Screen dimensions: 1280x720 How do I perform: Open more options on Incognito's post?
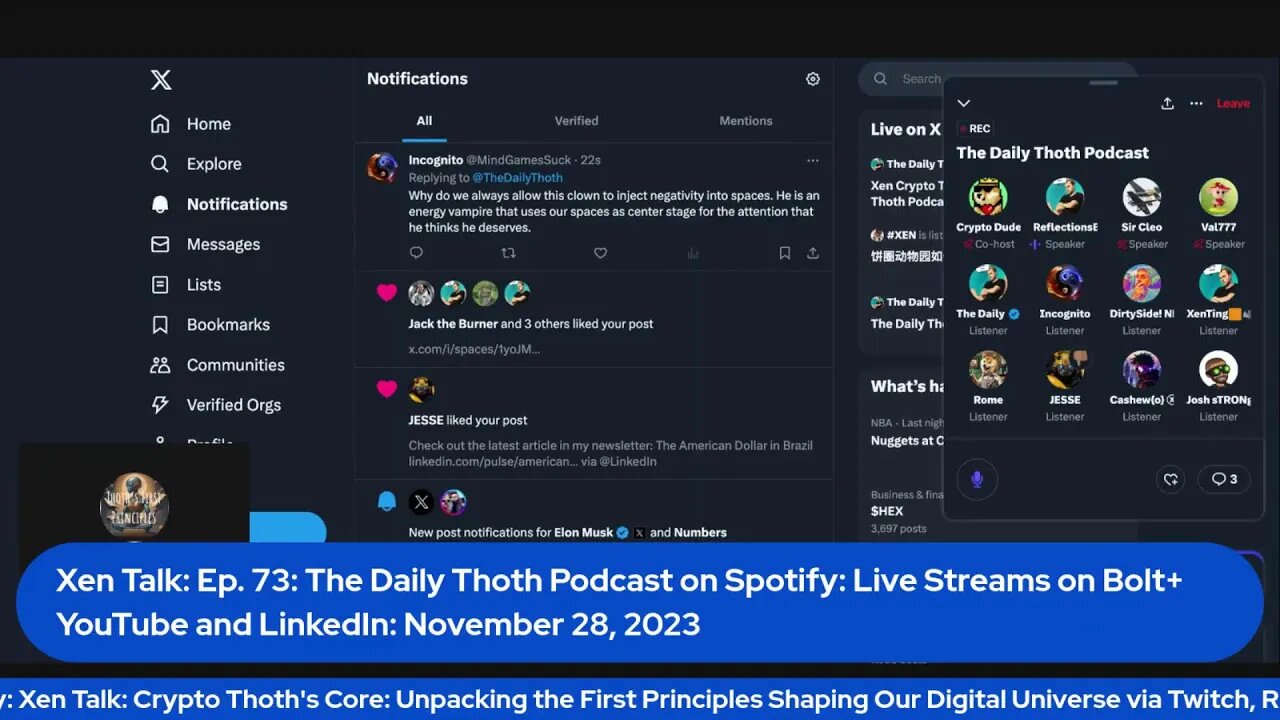813,160
